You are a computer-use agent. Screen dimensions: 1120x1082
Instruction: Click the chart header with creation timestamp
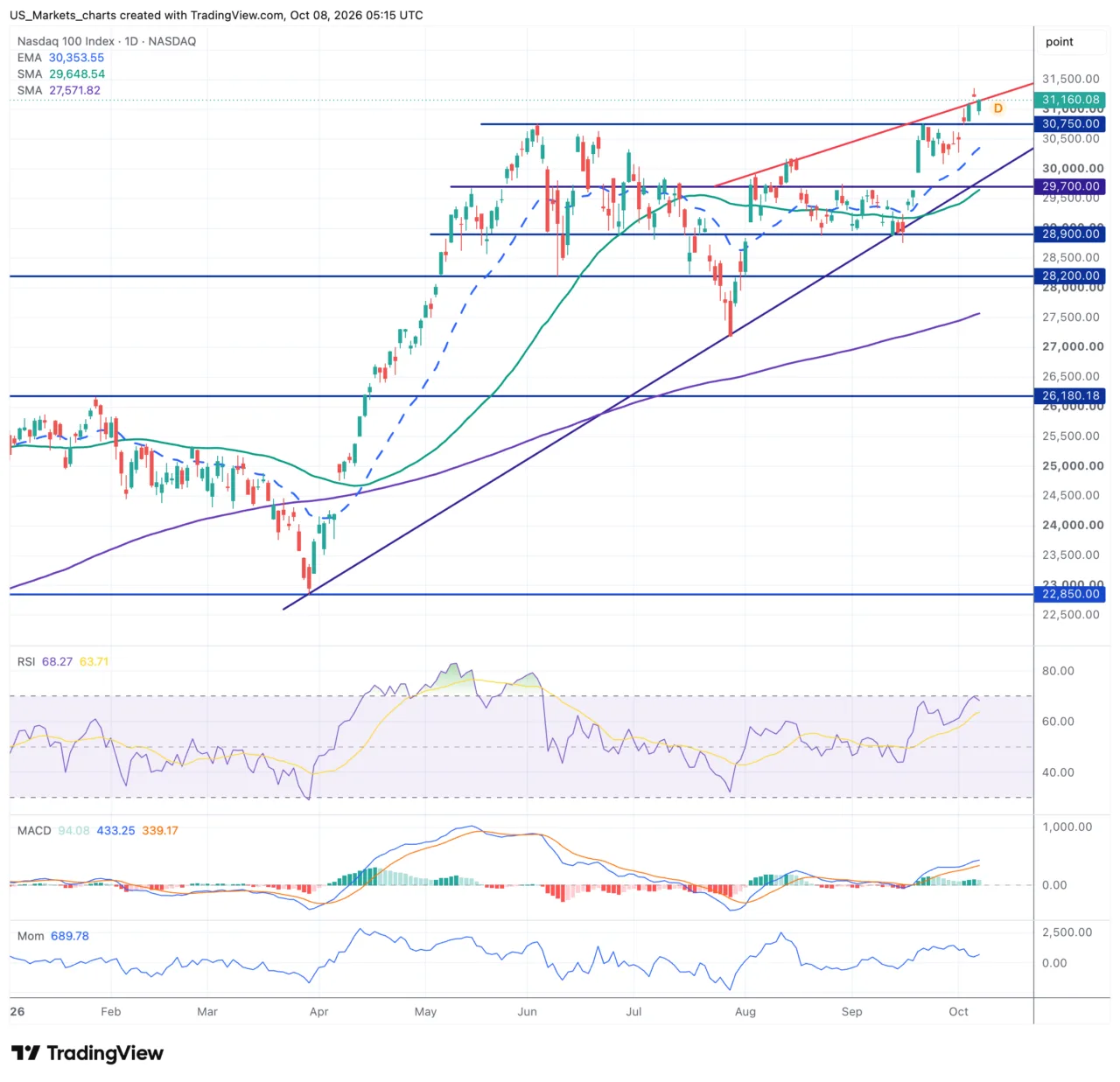click(x=216, y=15)
